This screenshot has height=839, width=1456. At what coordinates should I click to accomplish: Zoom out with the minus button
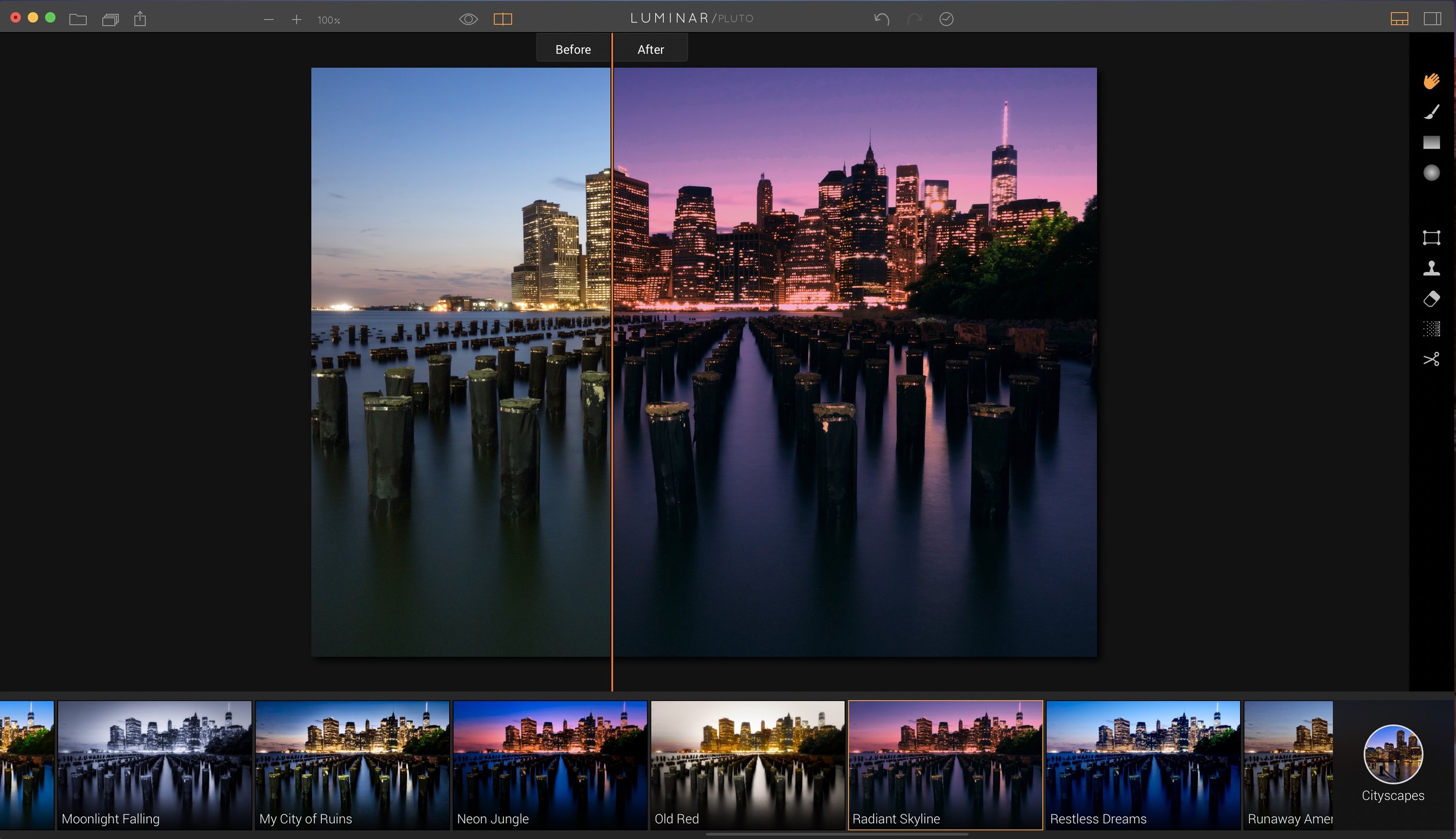[268, 20]
